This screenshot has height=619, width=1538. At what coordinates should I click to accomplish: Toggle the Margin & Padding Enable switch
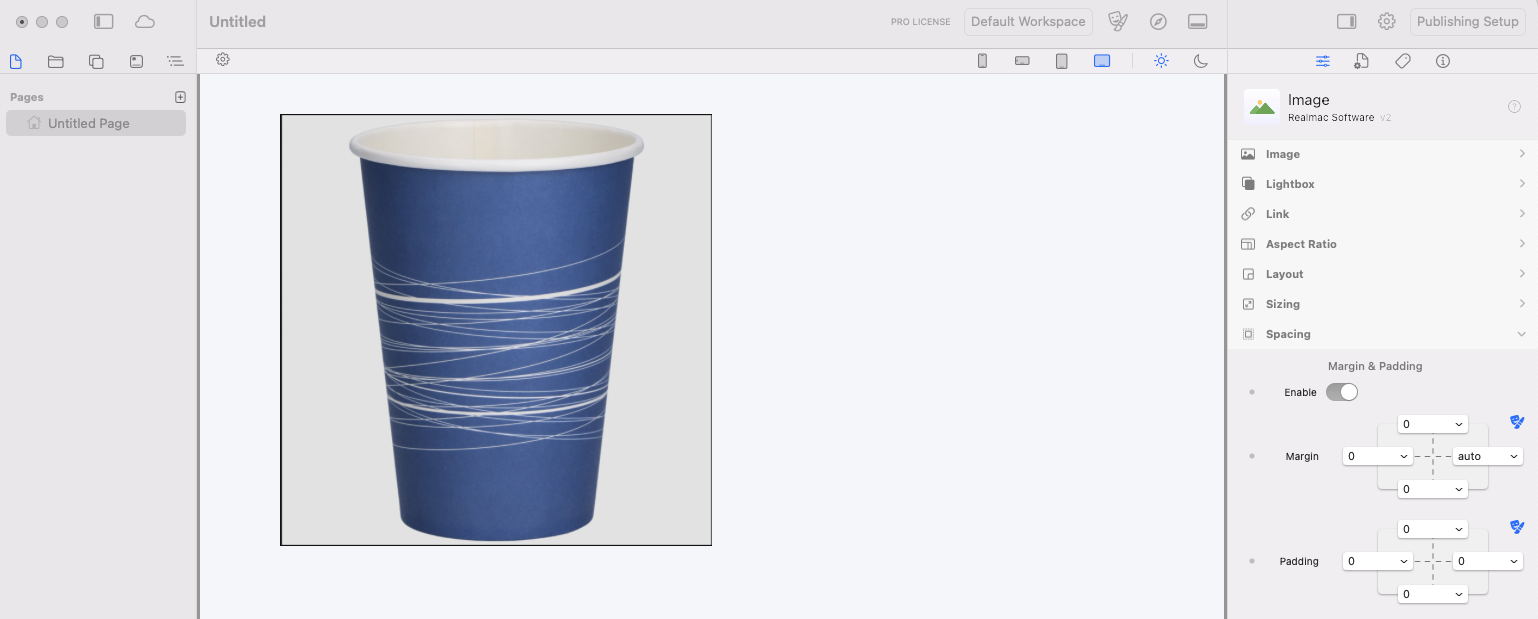[1342, 392]
